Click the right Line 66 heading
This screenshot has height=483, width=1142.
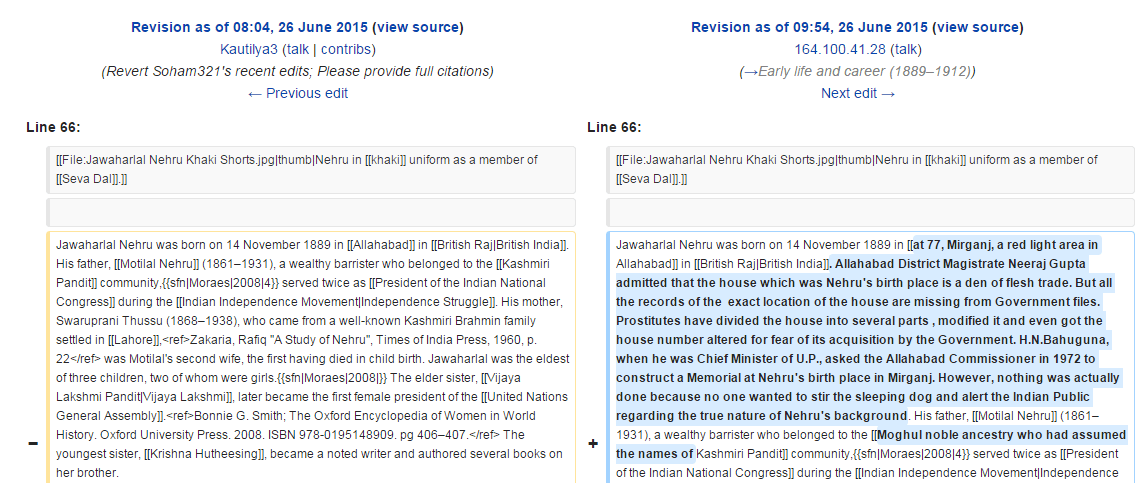(x=614, y=127)
